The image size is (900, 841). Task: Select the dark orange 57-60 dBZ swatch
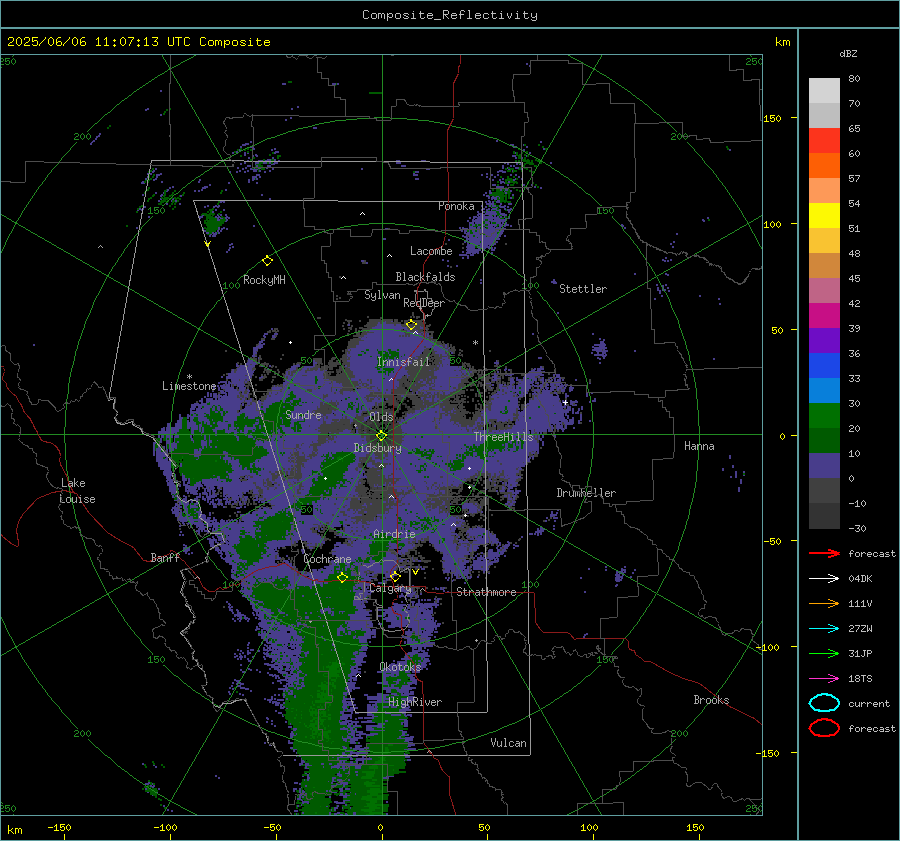(x=824, y=165)
